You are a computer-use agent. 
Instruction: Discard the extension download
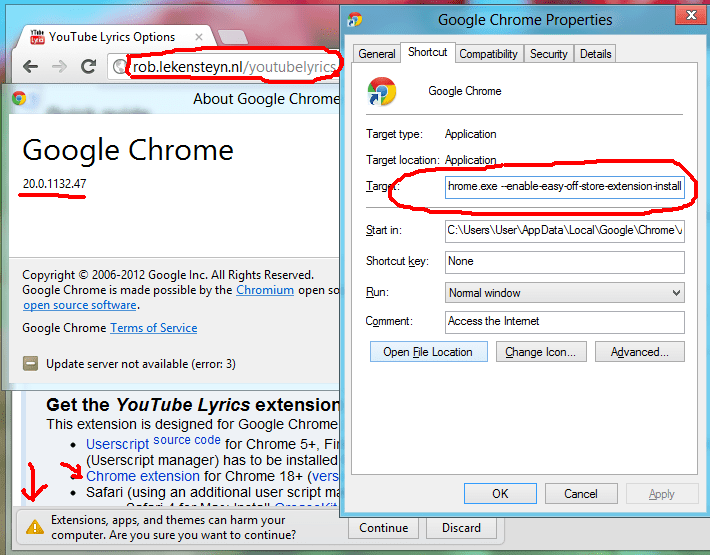coord(461,528)
